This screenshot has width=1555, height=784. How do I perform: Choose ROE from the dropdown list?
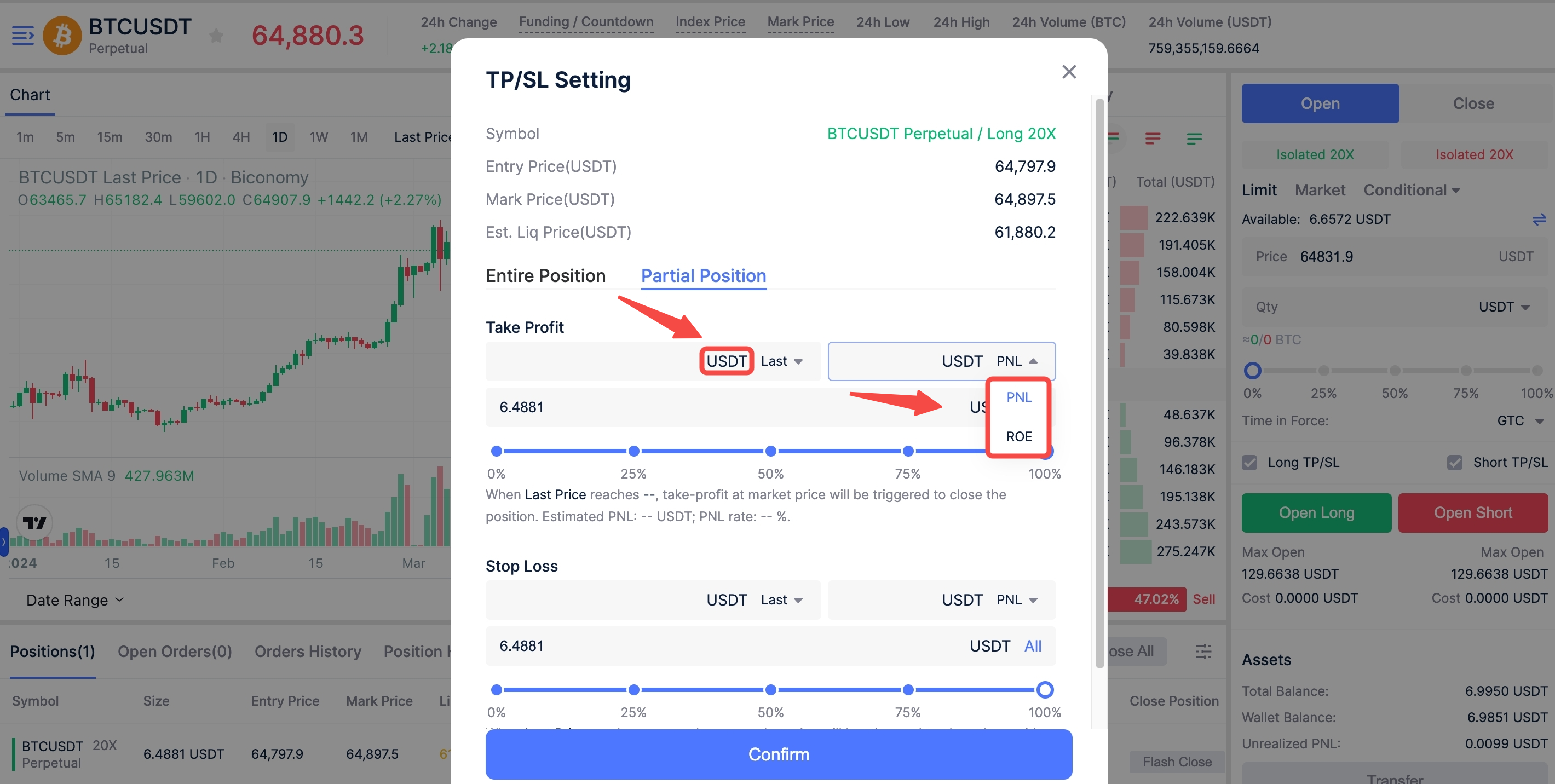point(1019,436)
